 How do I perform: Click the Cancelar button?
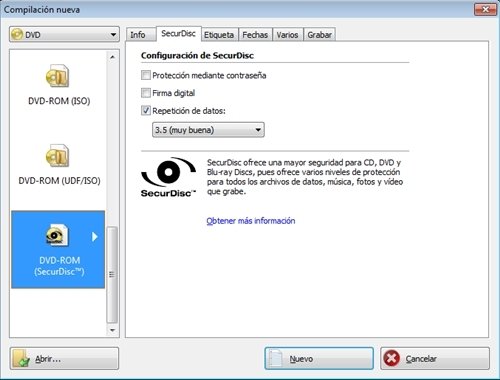[x=435, y=358]
